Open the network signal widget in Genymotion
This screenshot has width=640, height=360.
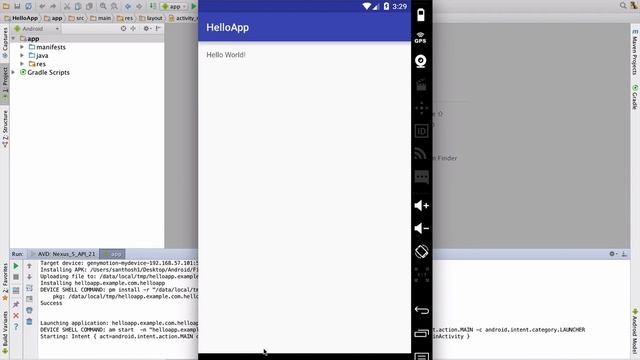420,153
